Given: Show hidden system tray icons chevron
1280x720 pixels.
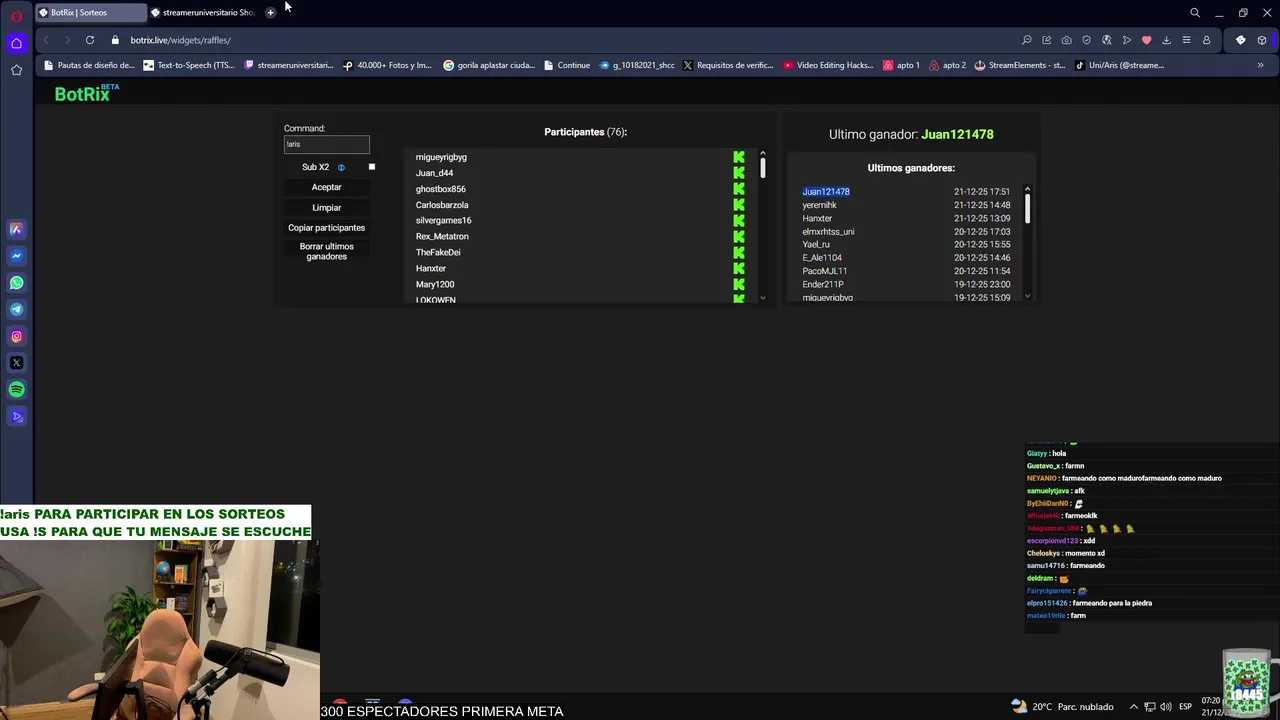Looking at the screenshot, I should tap(1133, 707).
